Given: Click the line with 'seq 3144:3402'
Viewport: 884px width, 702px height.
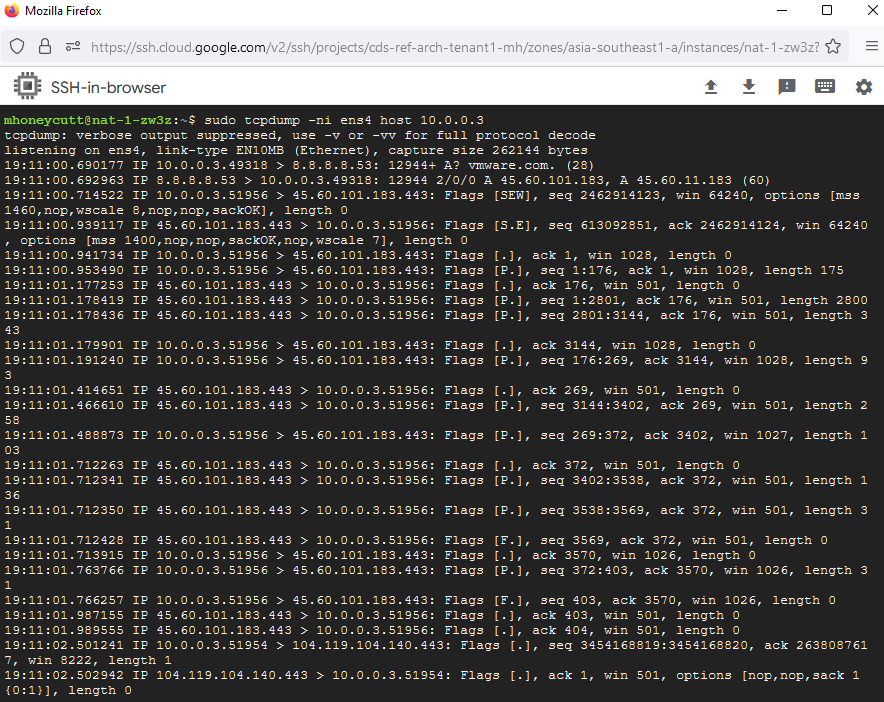Looking at the screenshot, I should coord(436,413).
